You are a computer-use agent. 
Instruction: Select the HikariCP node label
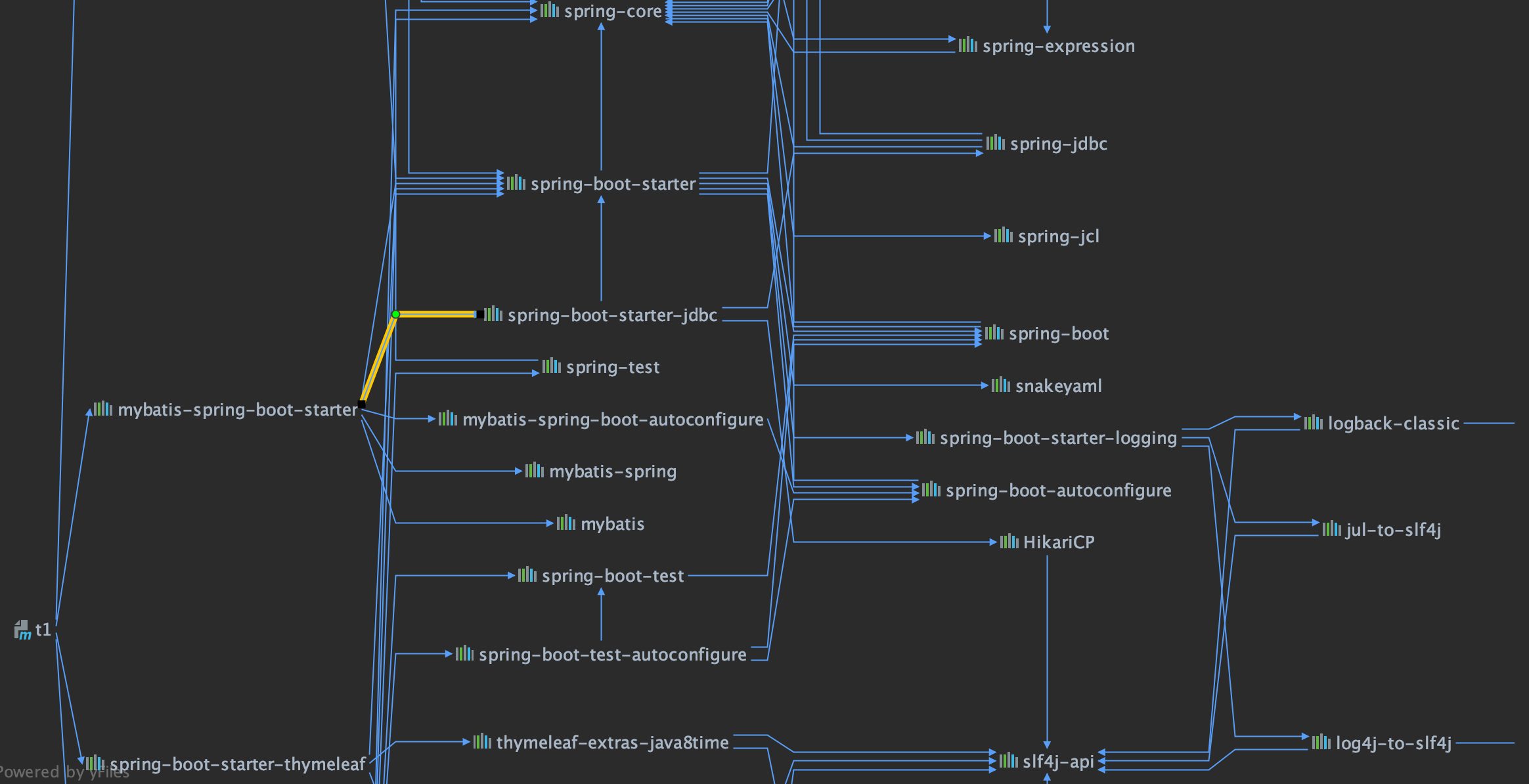1058,542
